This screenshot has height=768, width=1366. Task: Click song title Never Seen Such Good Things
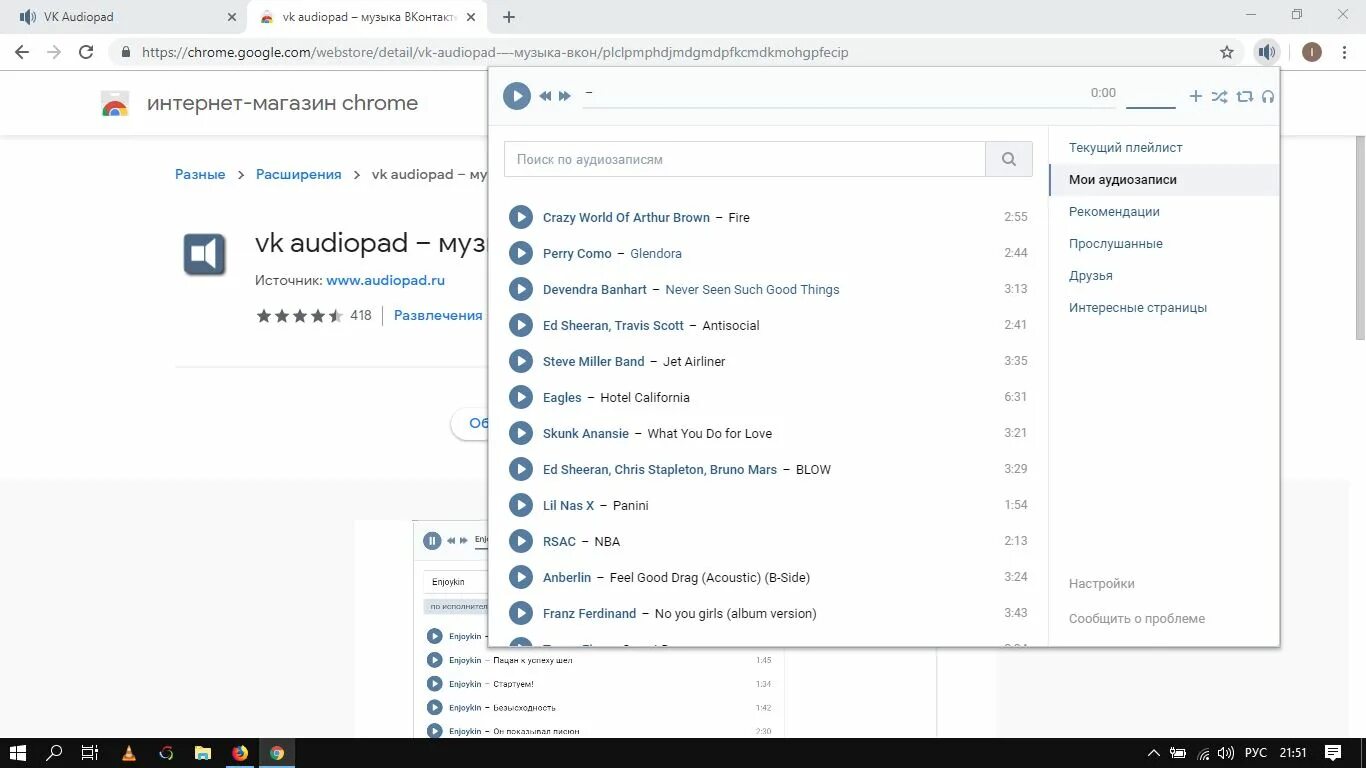(x=752, y=289)
